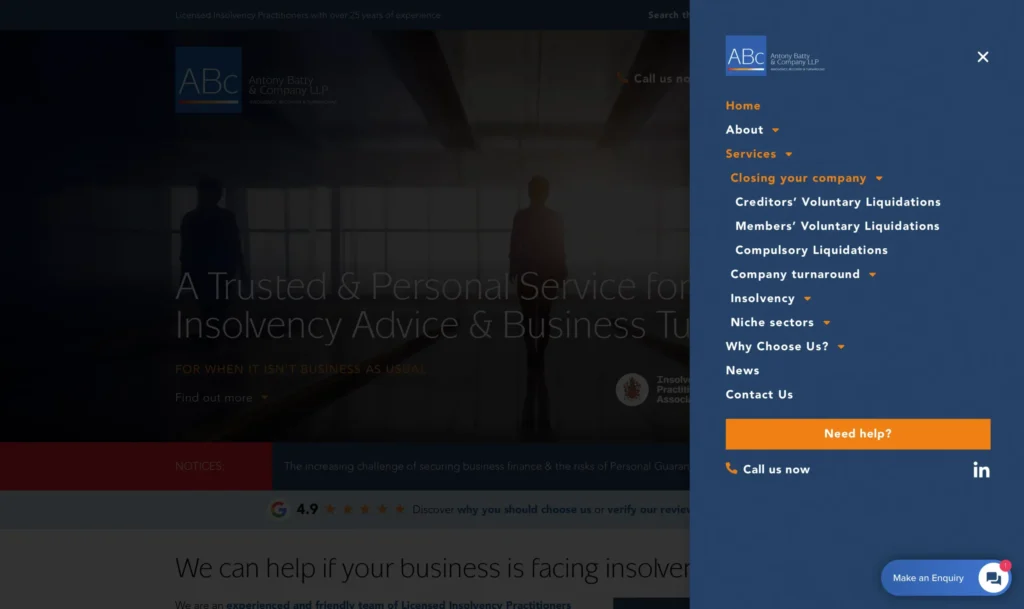Expand the About submenu arrow
The image size is (1024, 609).
(x=776, y=131)
